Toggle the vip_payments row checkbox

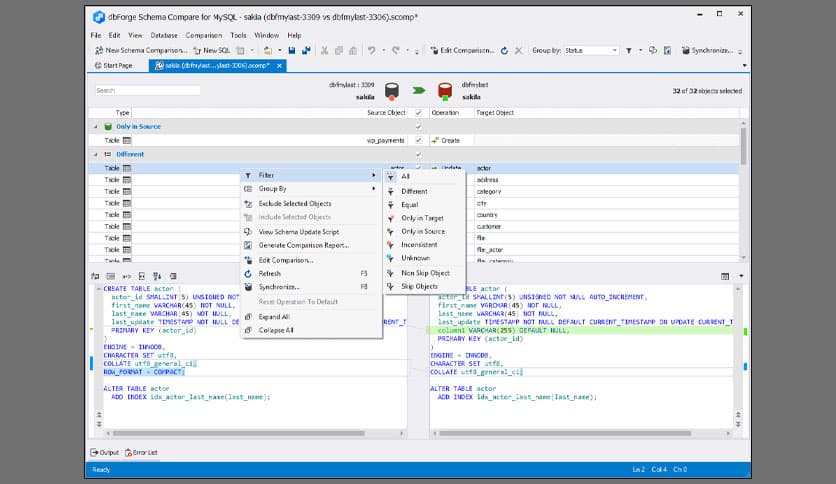coord(419,141)
